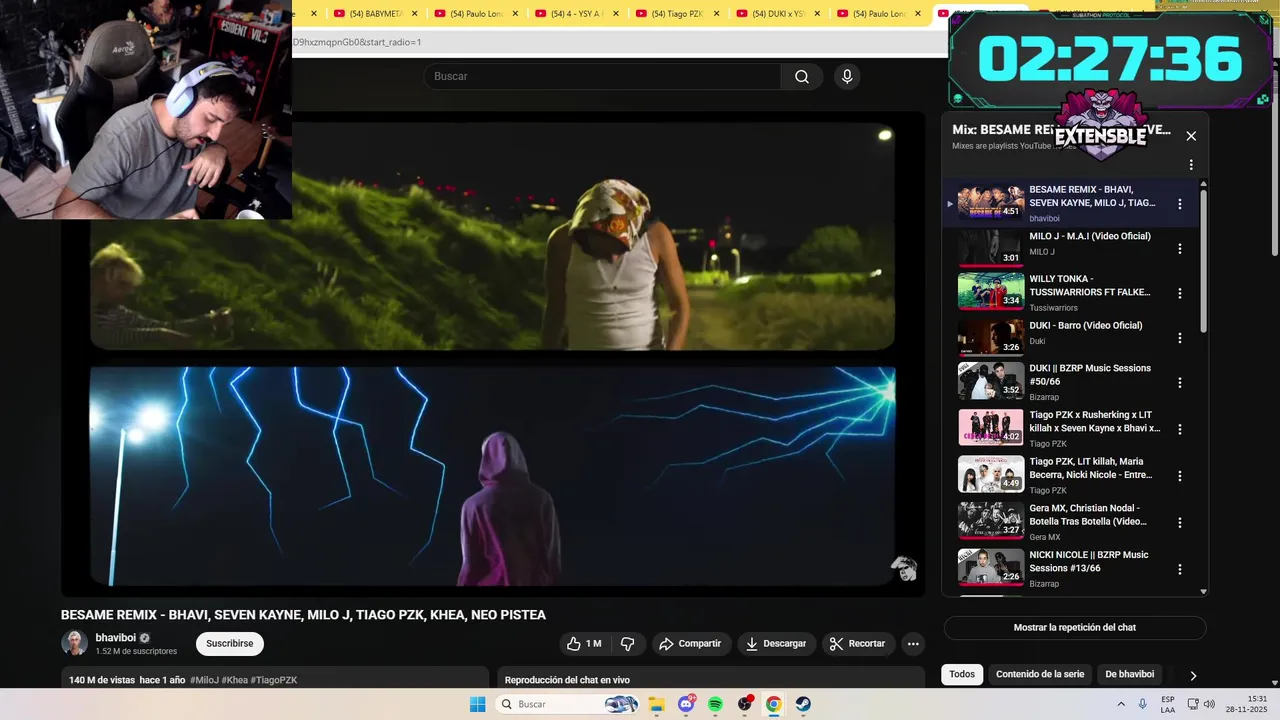1280x720 pixels.
Task: Click the Chrome icon in the taskbar
Action: click(x=774, y=704)
